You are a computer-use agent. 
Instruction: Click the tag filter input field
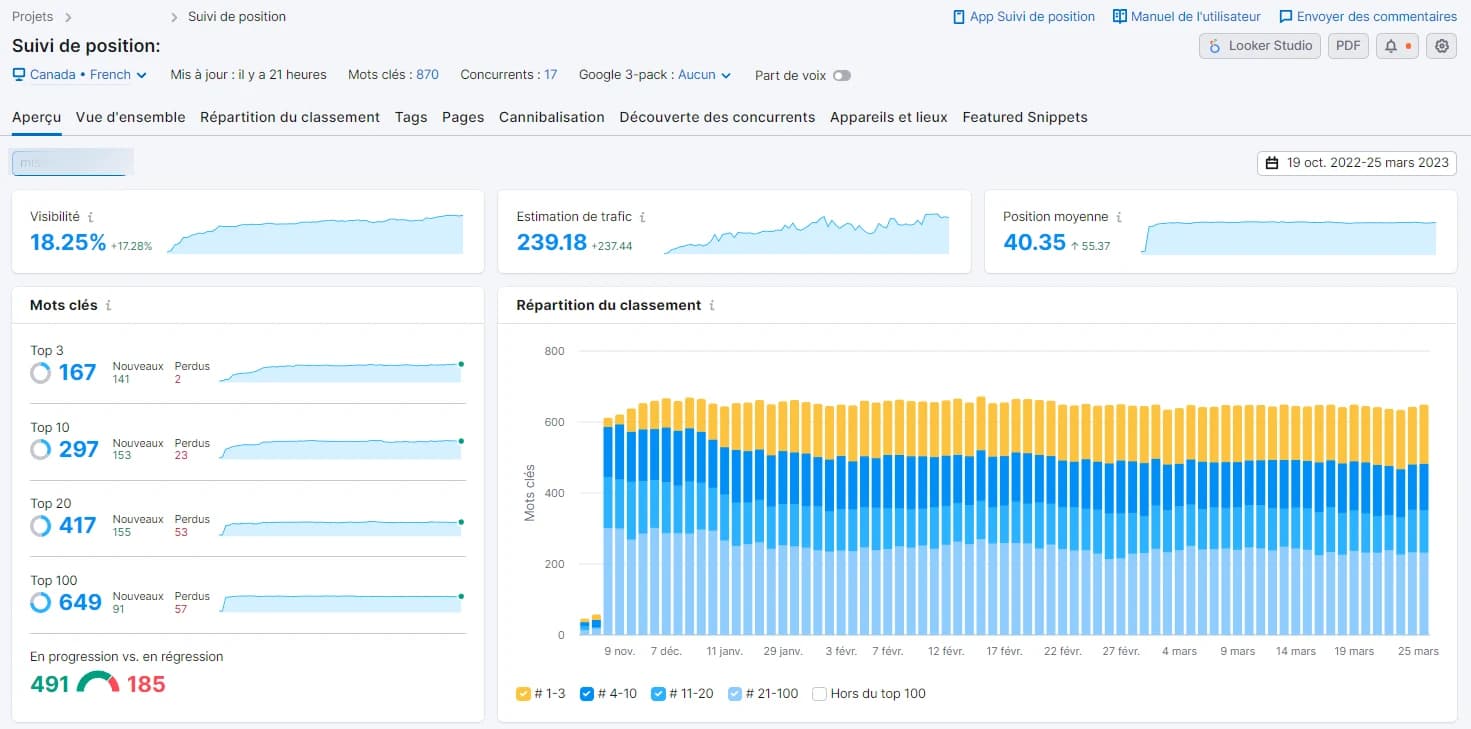[x=72, y=162]
